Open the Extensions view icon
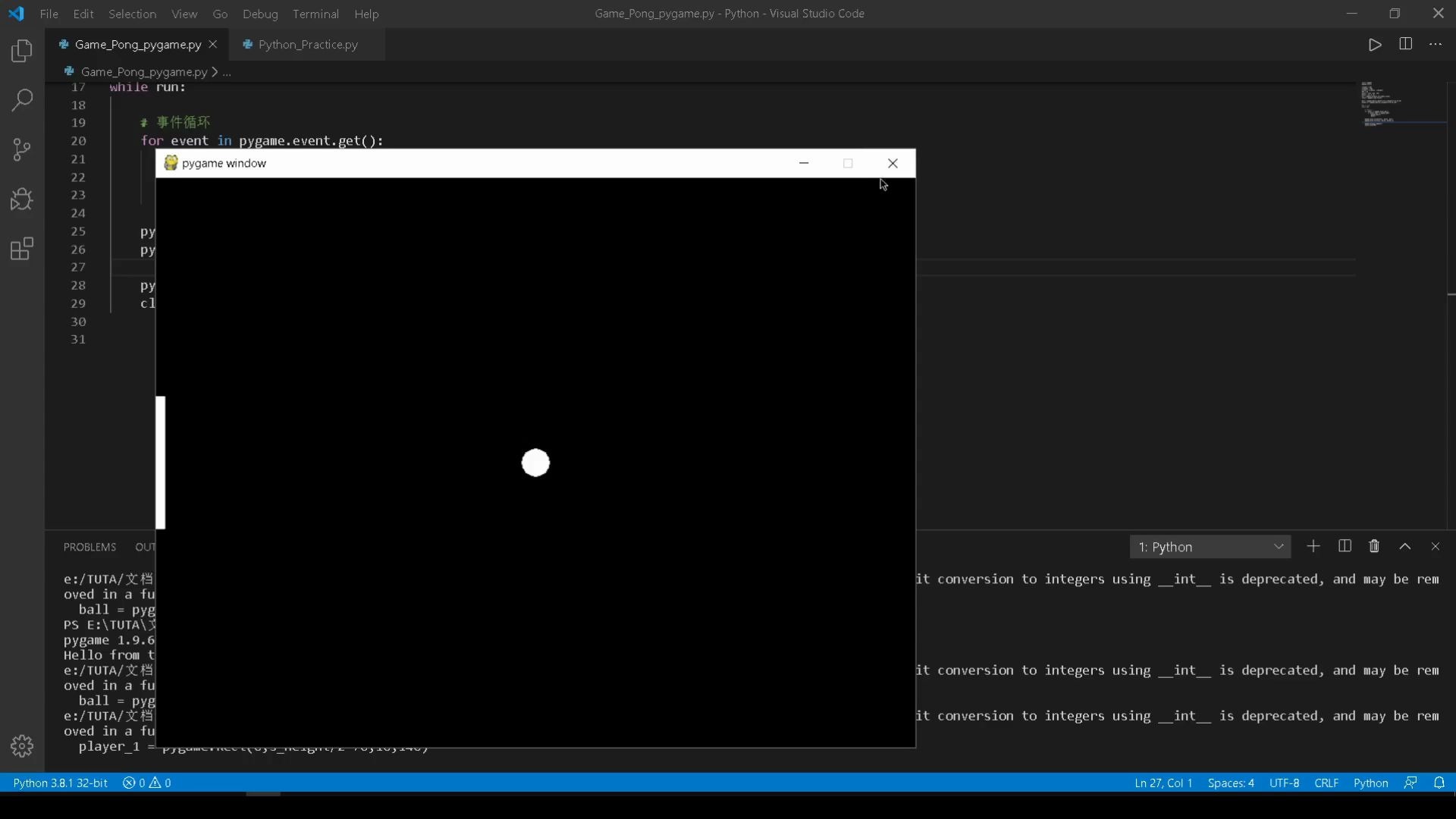Image resolution: width=1456 pixels, height=819 pixels. click(x=22, y=249)
